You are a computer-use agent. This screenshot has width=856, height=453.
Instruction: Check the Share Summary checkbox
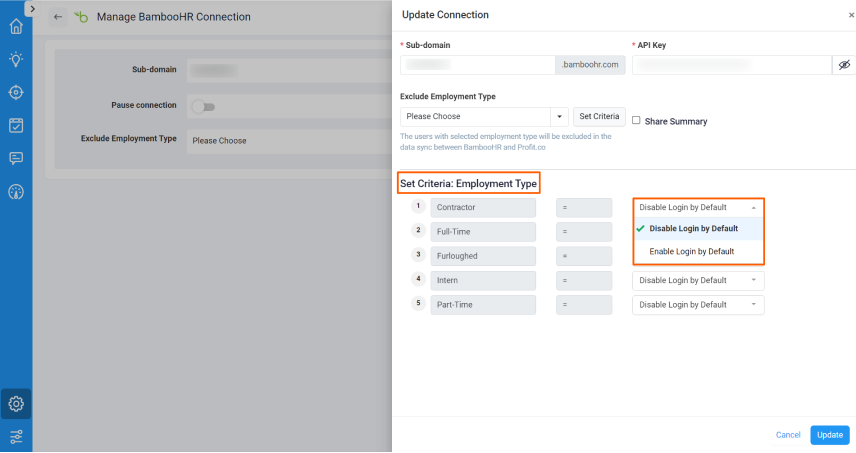(636, 120)
